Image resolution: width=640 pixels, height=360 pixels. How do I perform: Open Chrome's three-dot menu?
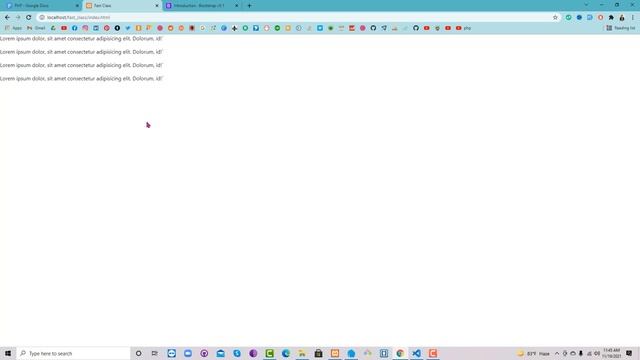click(633, 18)
